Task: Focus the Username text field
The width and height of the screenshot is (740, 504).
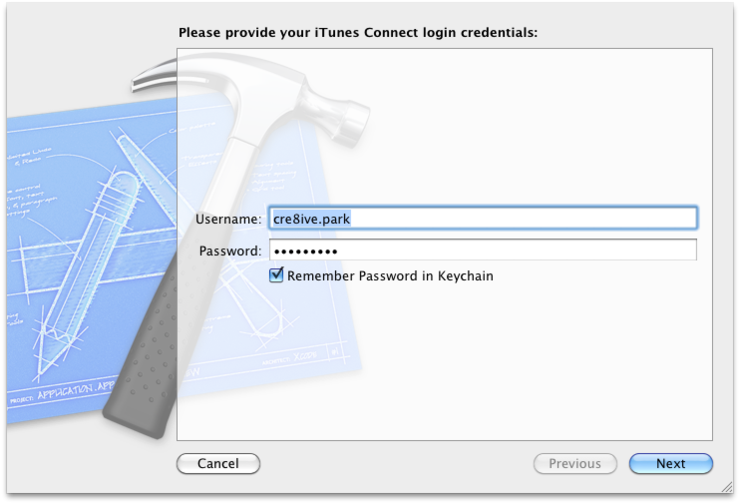Action: pos(483,218)
